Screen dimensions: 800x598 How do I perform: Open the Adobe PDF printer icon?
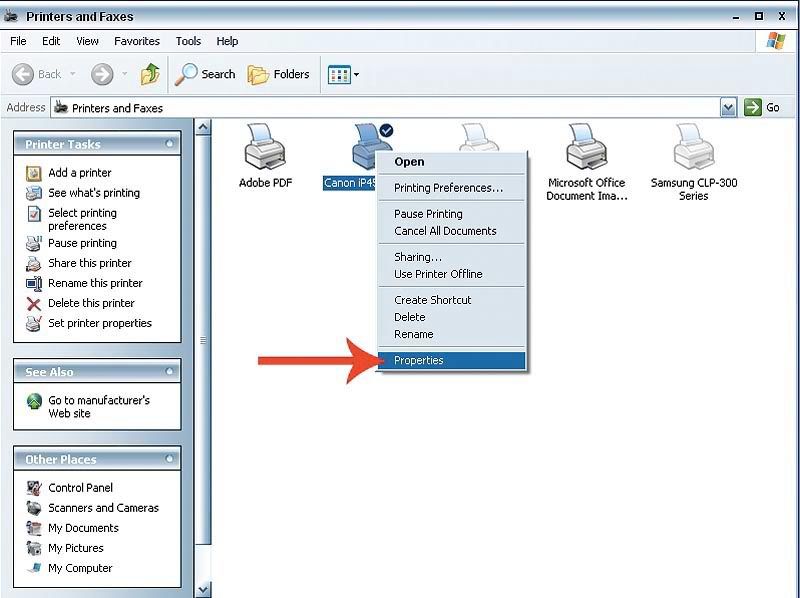point(265,150)
